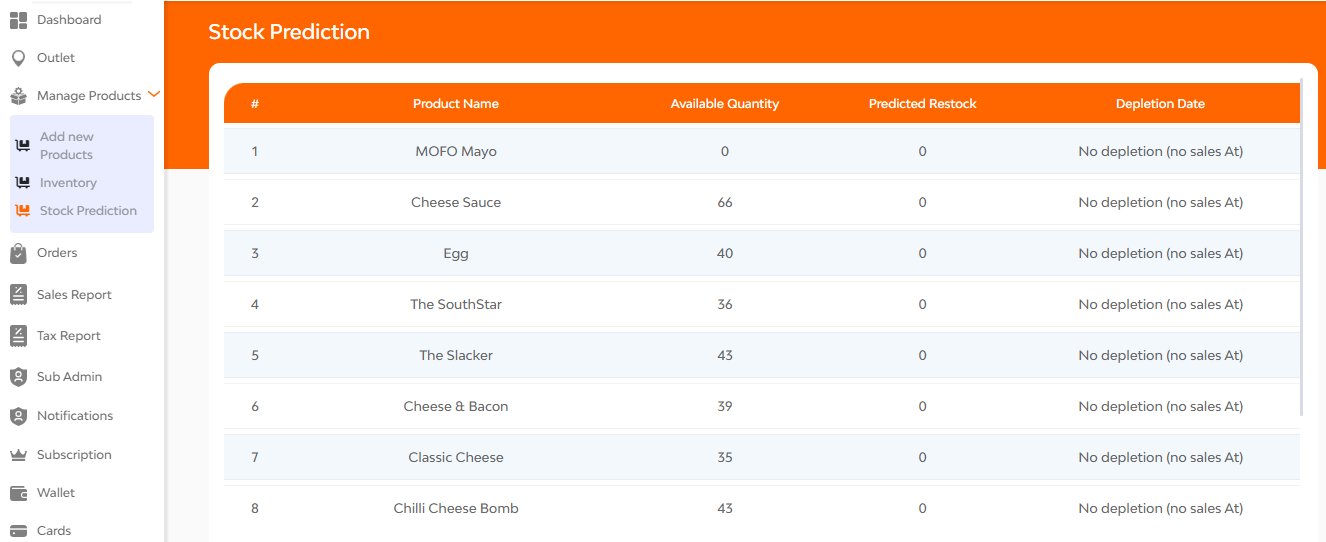This screenshot has width=1326, height=542.
Task: Open Add new Products submenu item
Action: click(66, 146)
